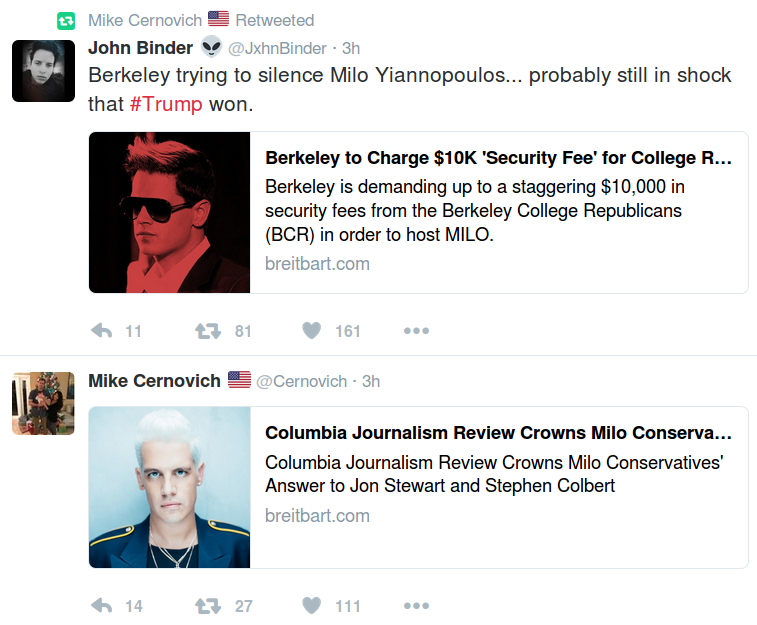Screen dimensions: 757x625
Task: Click the #Trump hashtag
Action: click(x=166, y=104)
